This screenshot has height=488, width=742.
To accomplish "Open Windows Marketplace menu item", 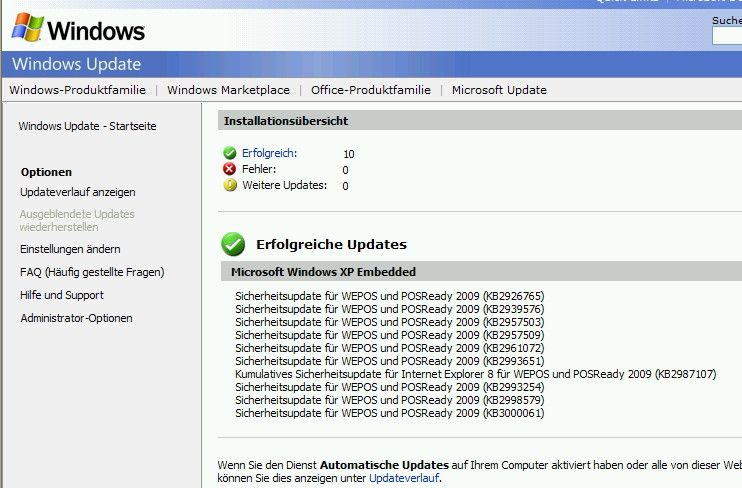I will pyautogui.click(x=228, y=90).
